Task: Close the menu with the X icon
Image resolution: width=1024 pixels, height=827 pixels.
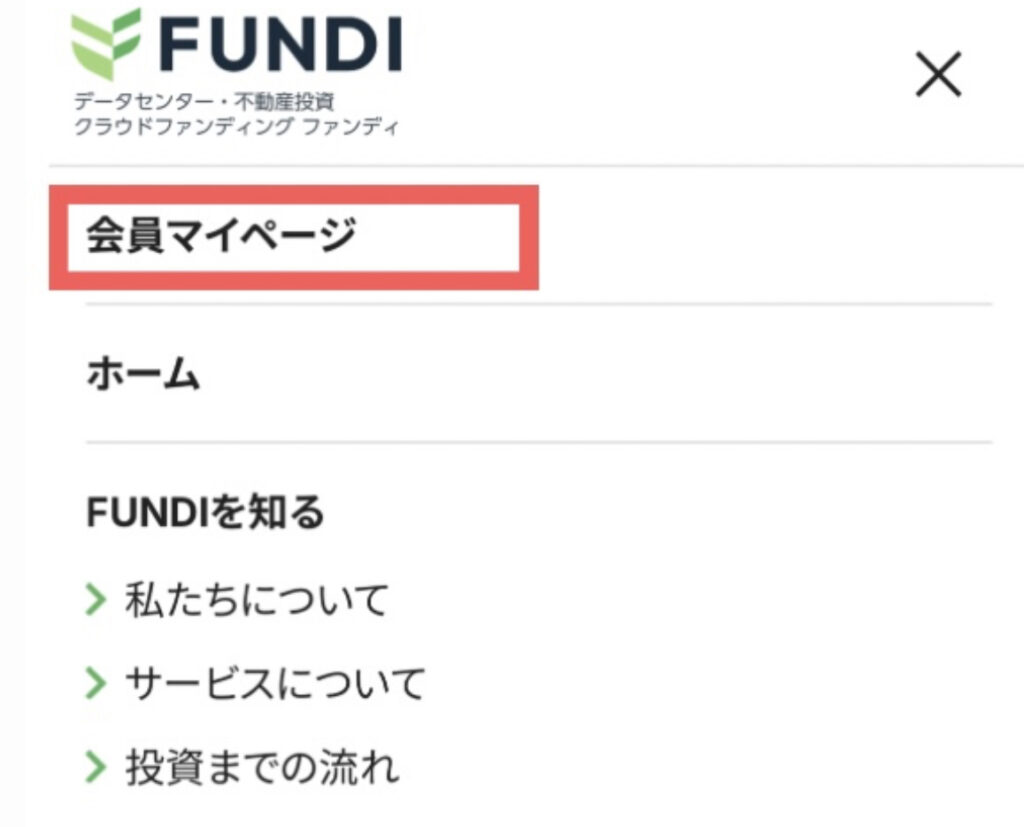Action: click(938, 74)
